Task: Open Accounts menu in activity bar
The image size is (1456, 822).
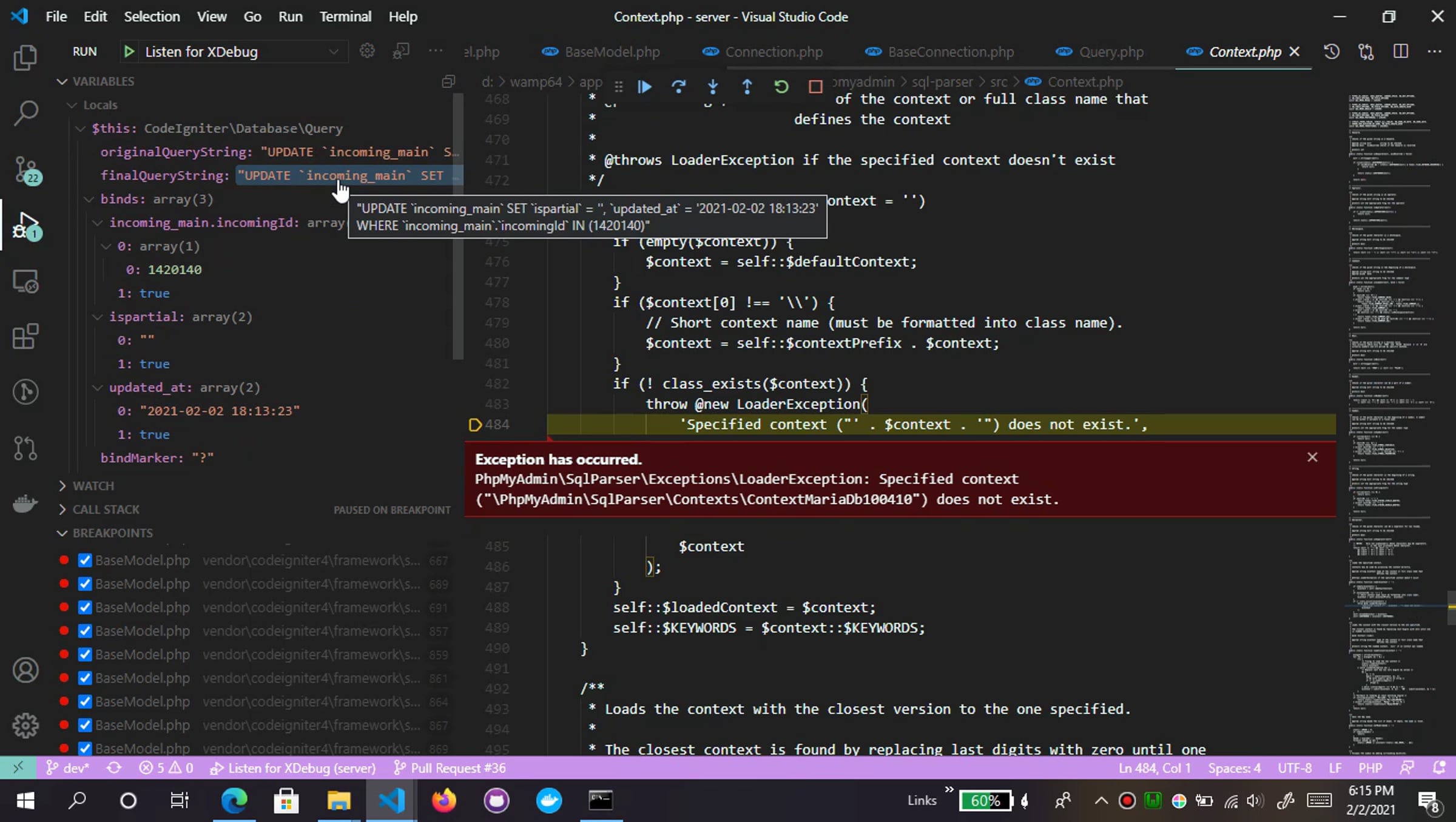Action: click(x=25, y=670)
